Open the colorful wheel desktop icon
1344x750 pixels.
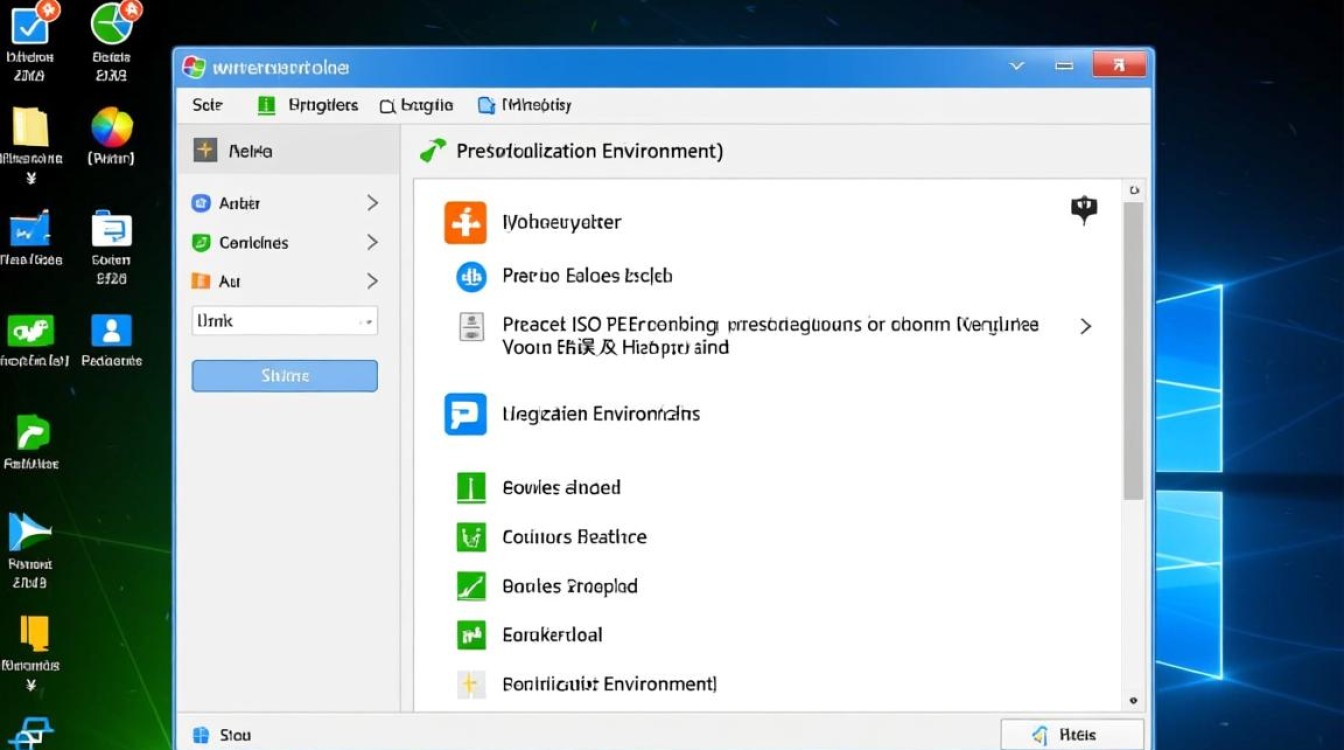(x=112, y=128)
